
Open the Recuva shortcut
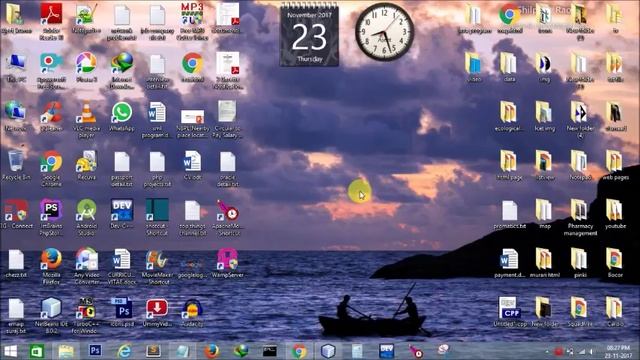coord(86,165)
